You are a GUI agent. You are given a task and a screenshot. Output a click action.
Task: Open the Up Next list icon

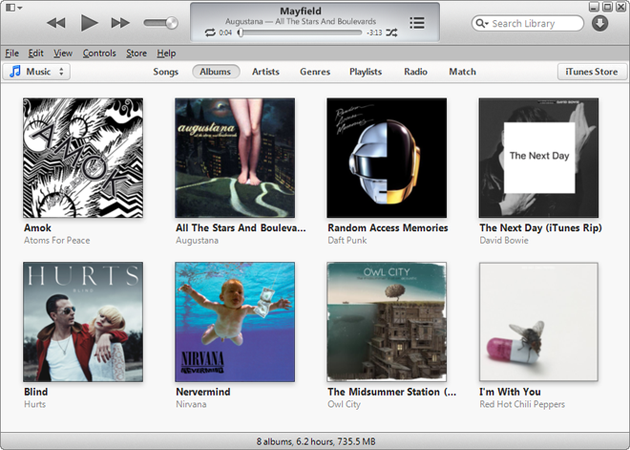[417, 23]
